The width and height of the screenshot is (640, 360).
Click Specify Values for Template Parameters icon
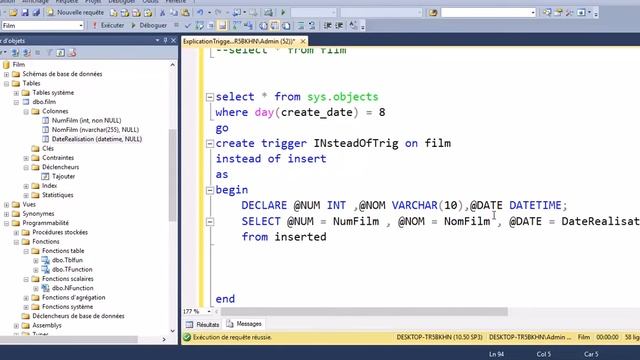pyautogui.click(x=353, y=26)
